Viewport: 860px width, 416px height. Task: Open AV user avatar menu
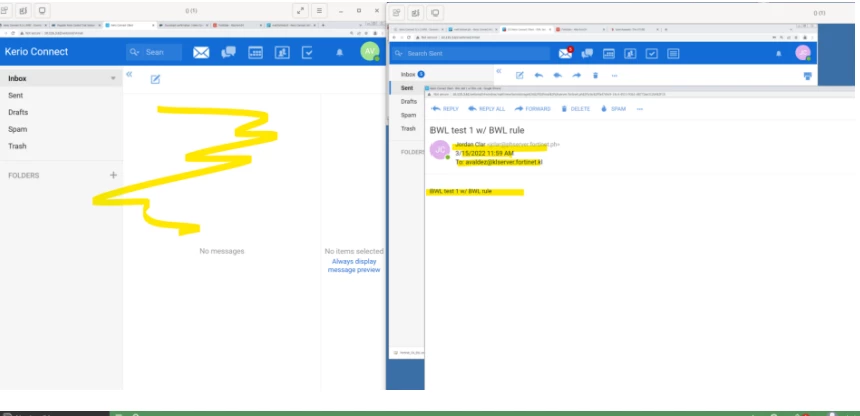coord(370,51)
